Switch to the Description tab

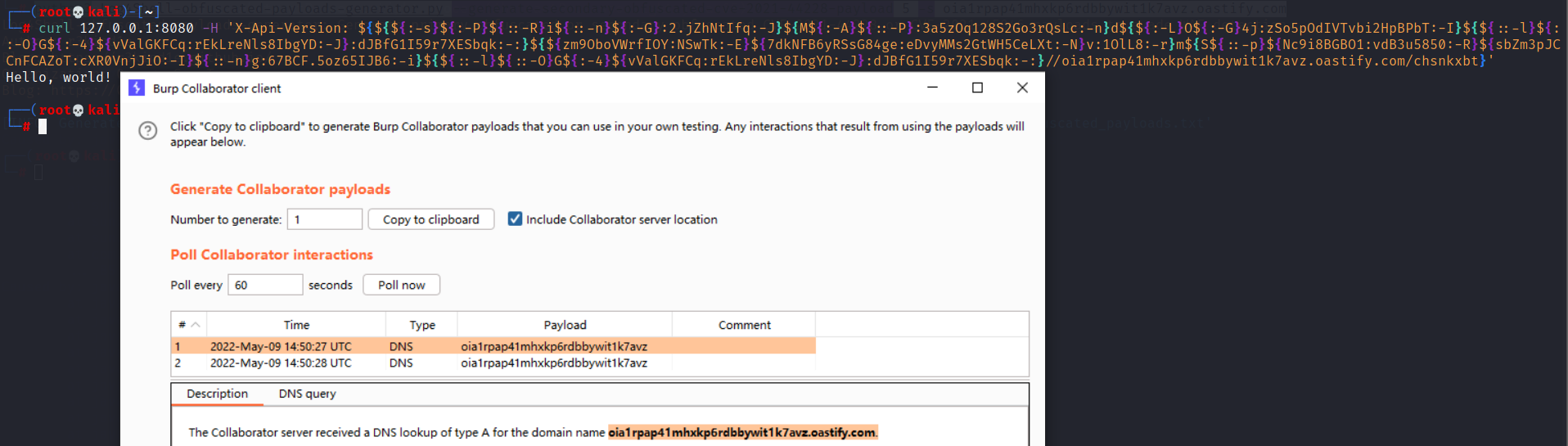[217, 394]
